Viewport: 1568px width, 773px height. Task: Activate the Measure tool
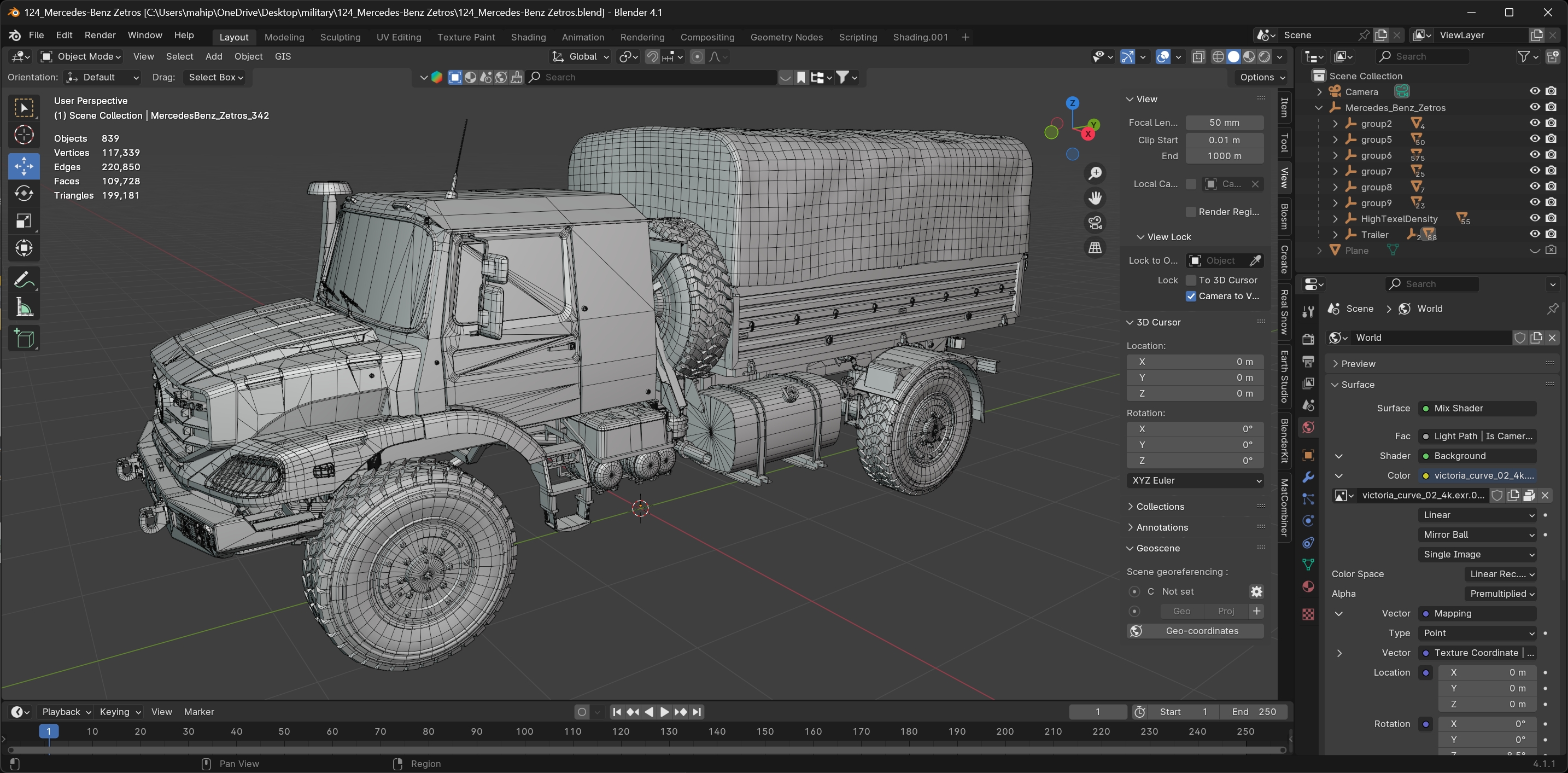point(24,307)
